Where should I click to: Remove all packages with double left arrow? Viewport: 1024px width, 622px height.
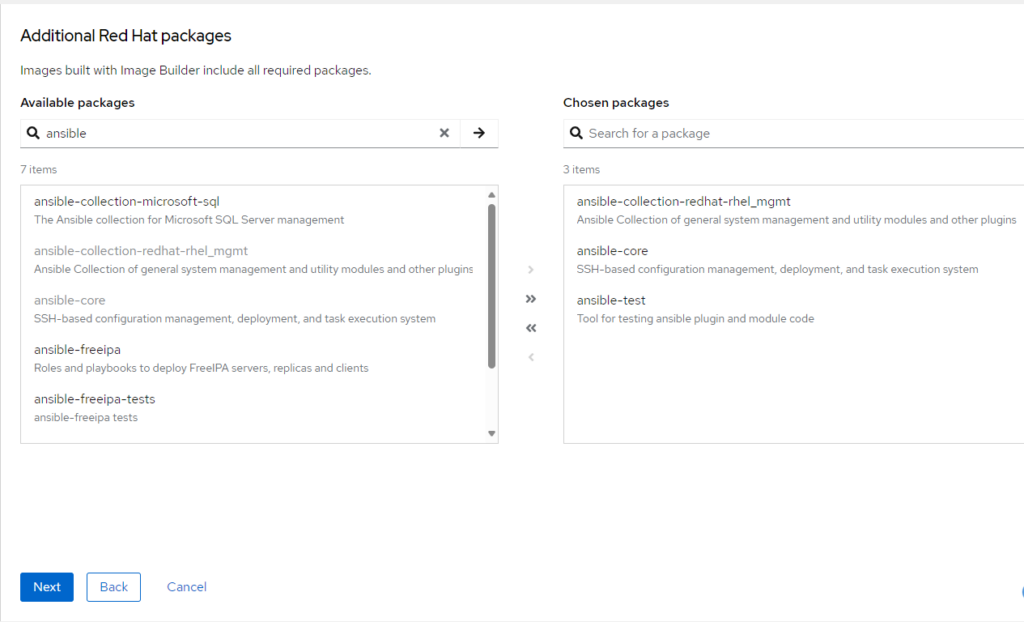coord(531,328)
